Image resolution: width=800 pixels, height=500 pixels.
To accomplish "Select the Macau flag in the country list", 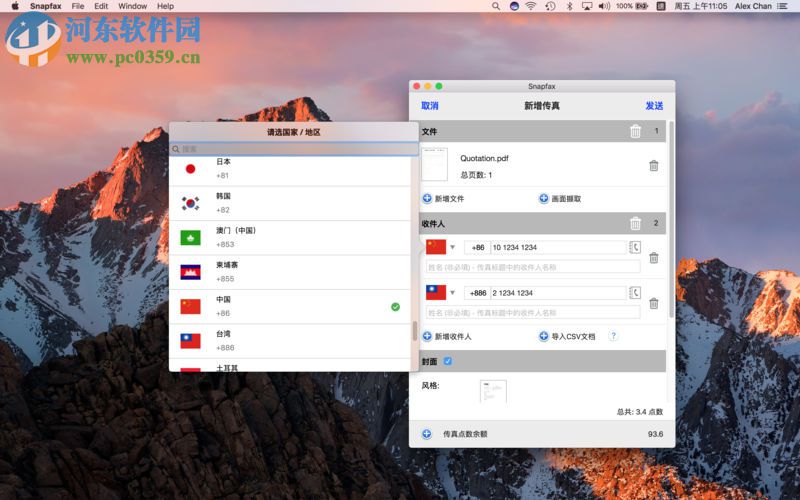I will (190, 238).
